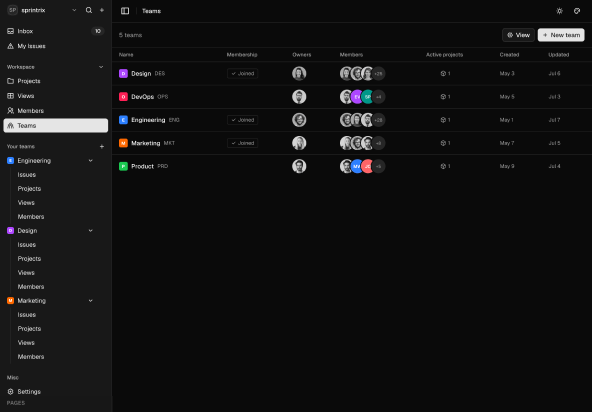Open Marketing Members in sidebar
The image size is (592, 412).
[x=31, y=356]
